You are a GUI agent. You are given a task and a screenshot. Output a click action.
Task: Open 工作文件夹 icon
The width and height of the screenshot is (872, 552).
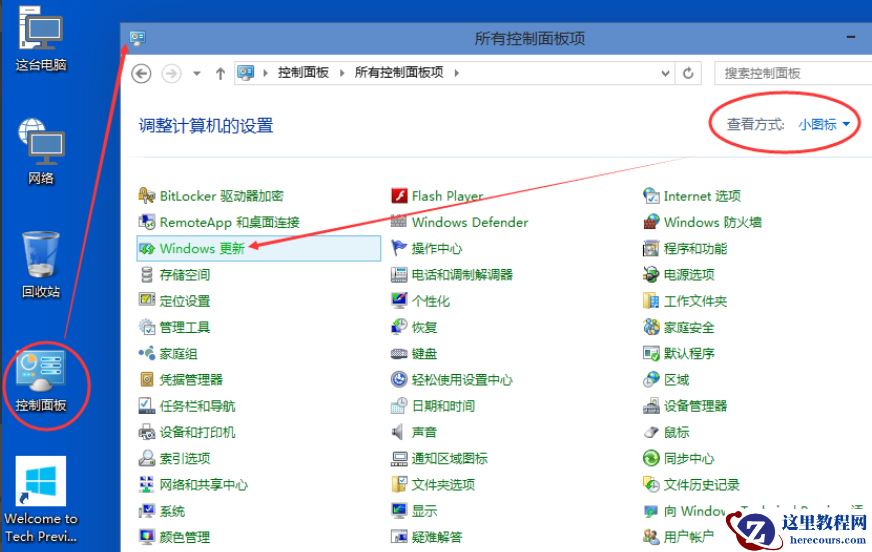pyautogui.click(x=651, y=301)
